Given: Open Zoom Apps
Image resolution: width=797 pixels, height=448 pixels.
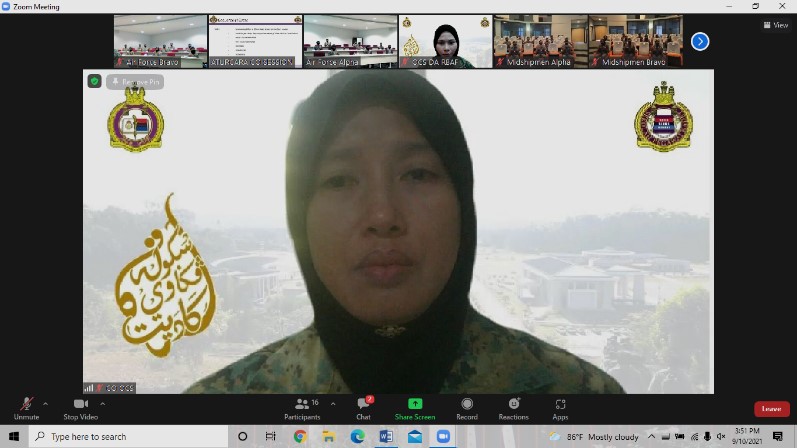Looking at the screenshot, I should click(560, 409).
